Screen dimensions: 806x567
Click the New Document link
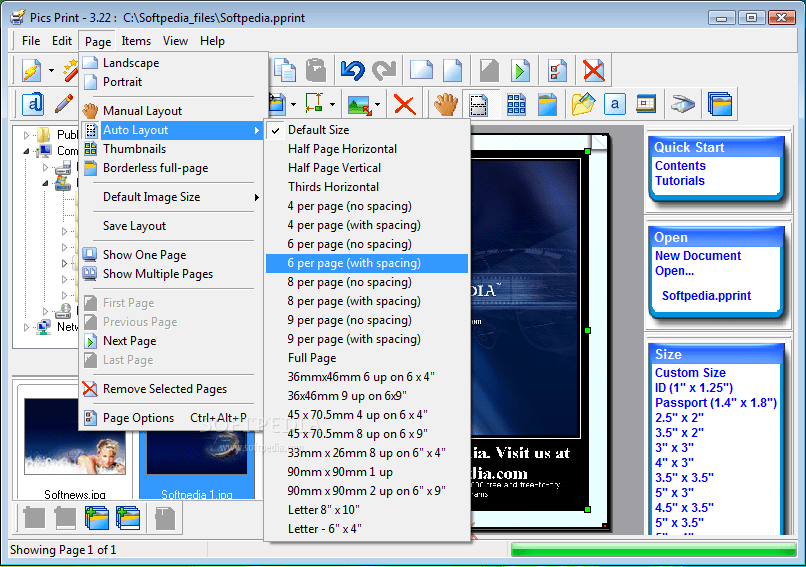698,256
